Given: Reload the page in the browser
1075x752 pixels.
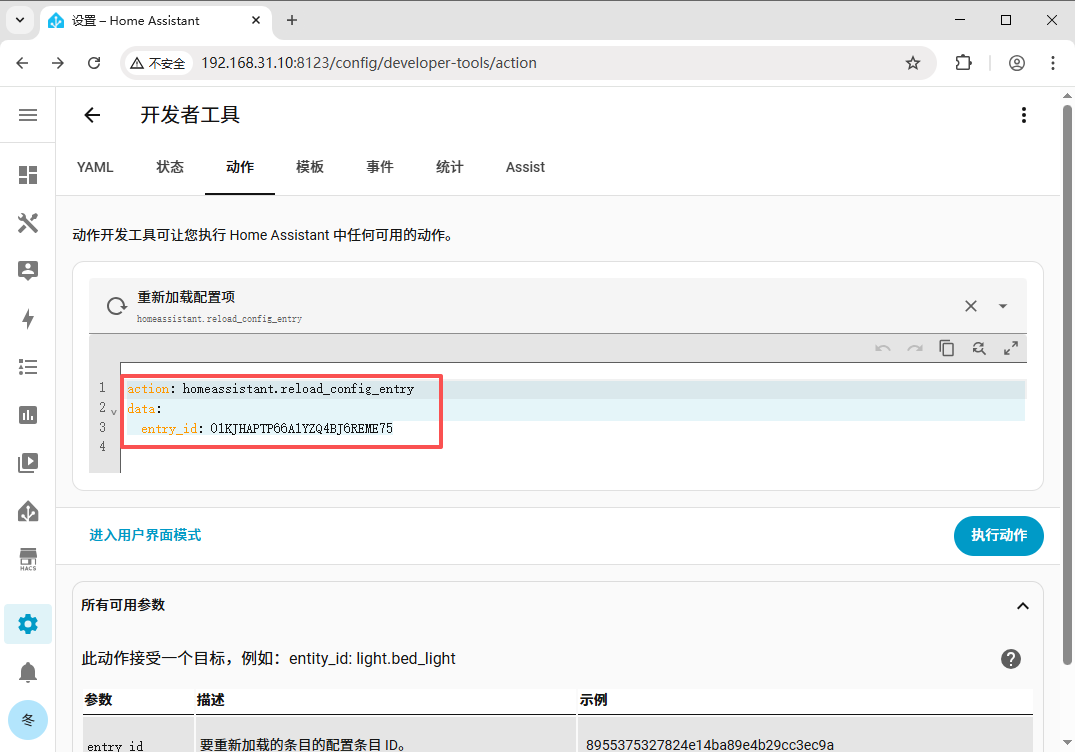Looking at the screenshot, I should 94,63.
